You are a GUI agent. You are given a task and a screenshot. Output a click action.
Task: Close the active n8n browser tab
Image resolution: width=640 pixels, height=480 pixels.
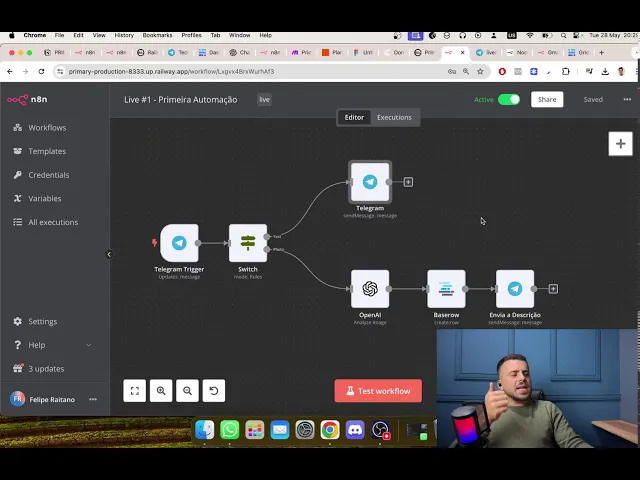462,52
